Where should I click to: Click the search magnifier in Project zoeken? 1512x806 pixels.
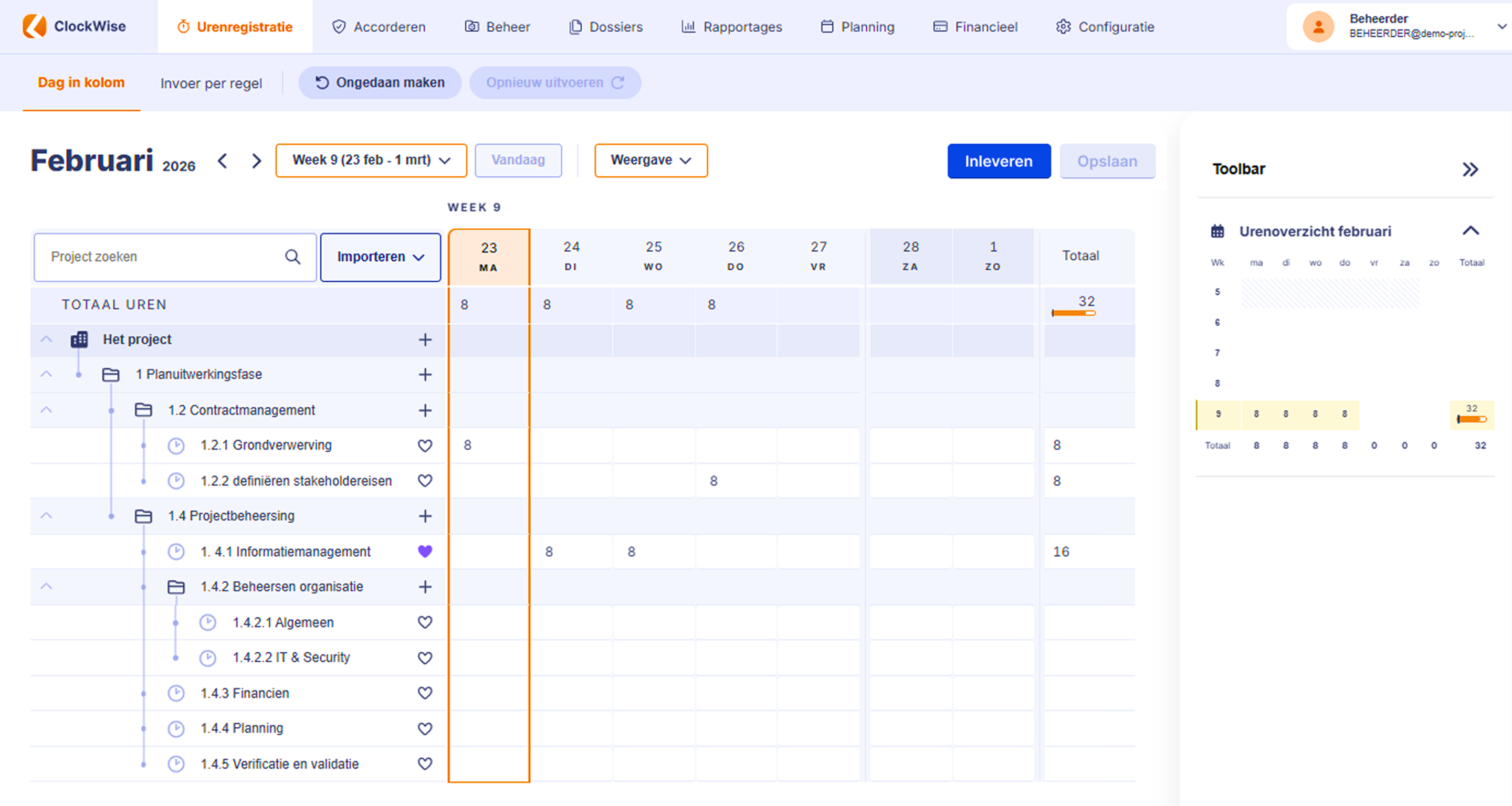[x=292, y=257]
